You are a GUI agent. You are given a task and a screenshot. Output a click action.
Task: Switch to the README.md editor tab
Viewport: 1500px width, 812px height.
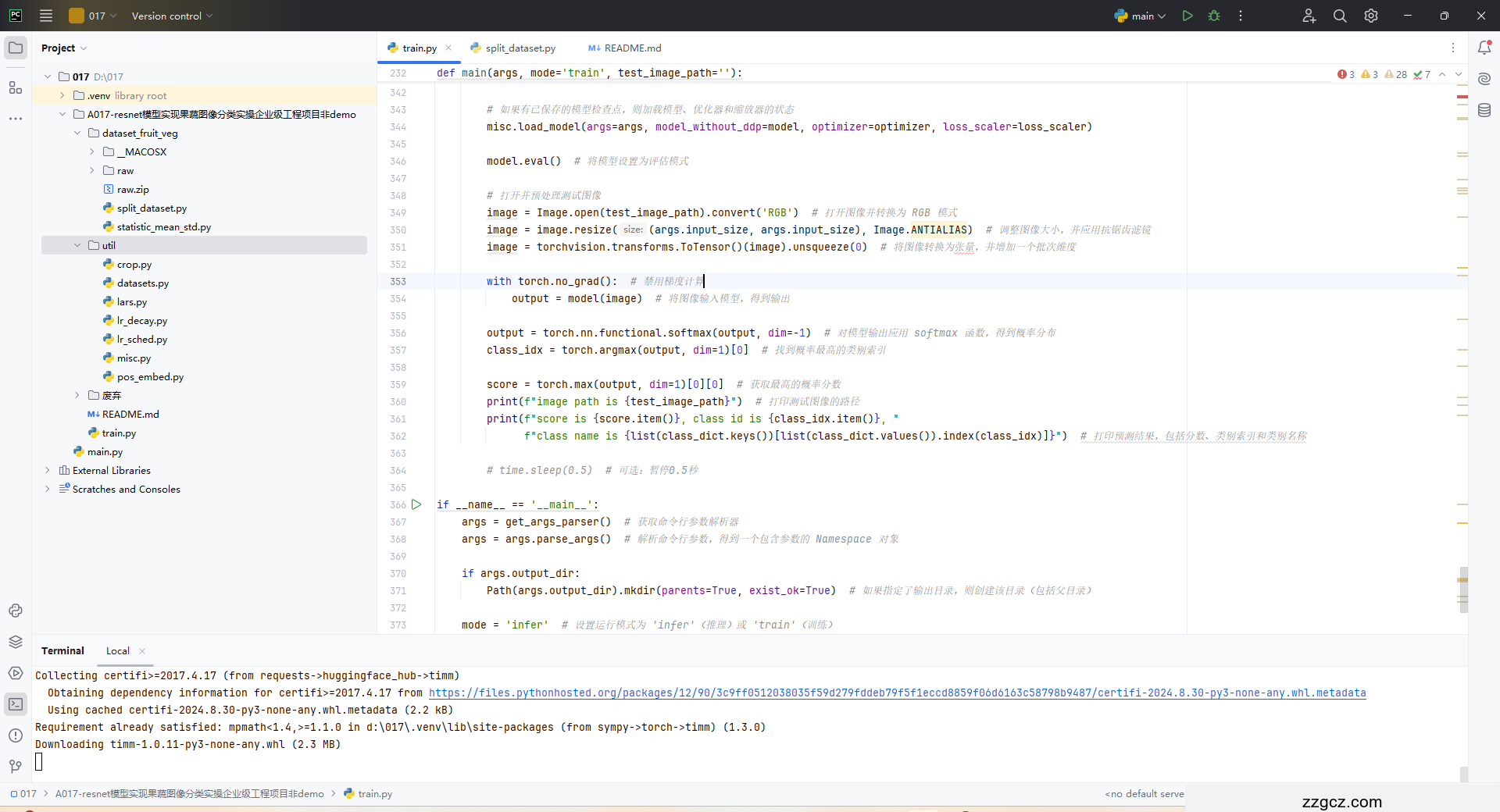632,48
